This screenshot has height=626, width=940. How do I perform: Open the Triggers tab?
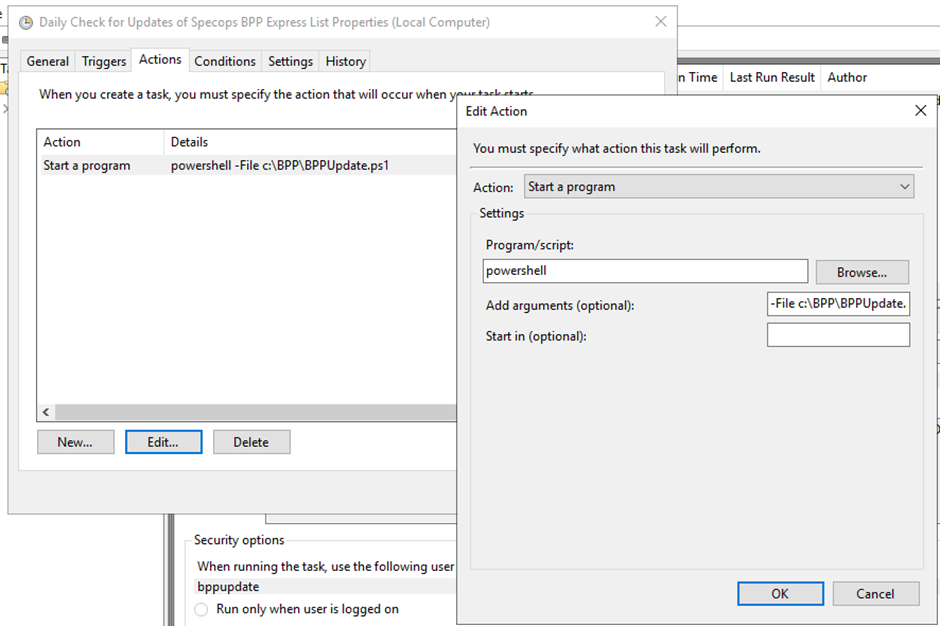pyautogui.click(x=104, y=61)
